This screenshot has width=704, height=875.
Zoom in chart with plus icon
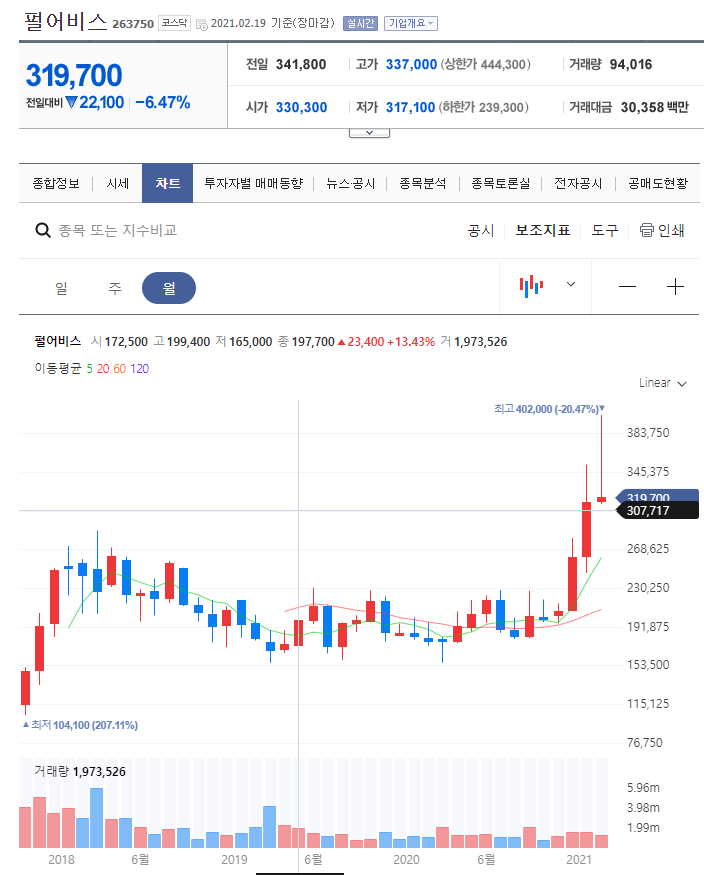(x=675, y=287)
